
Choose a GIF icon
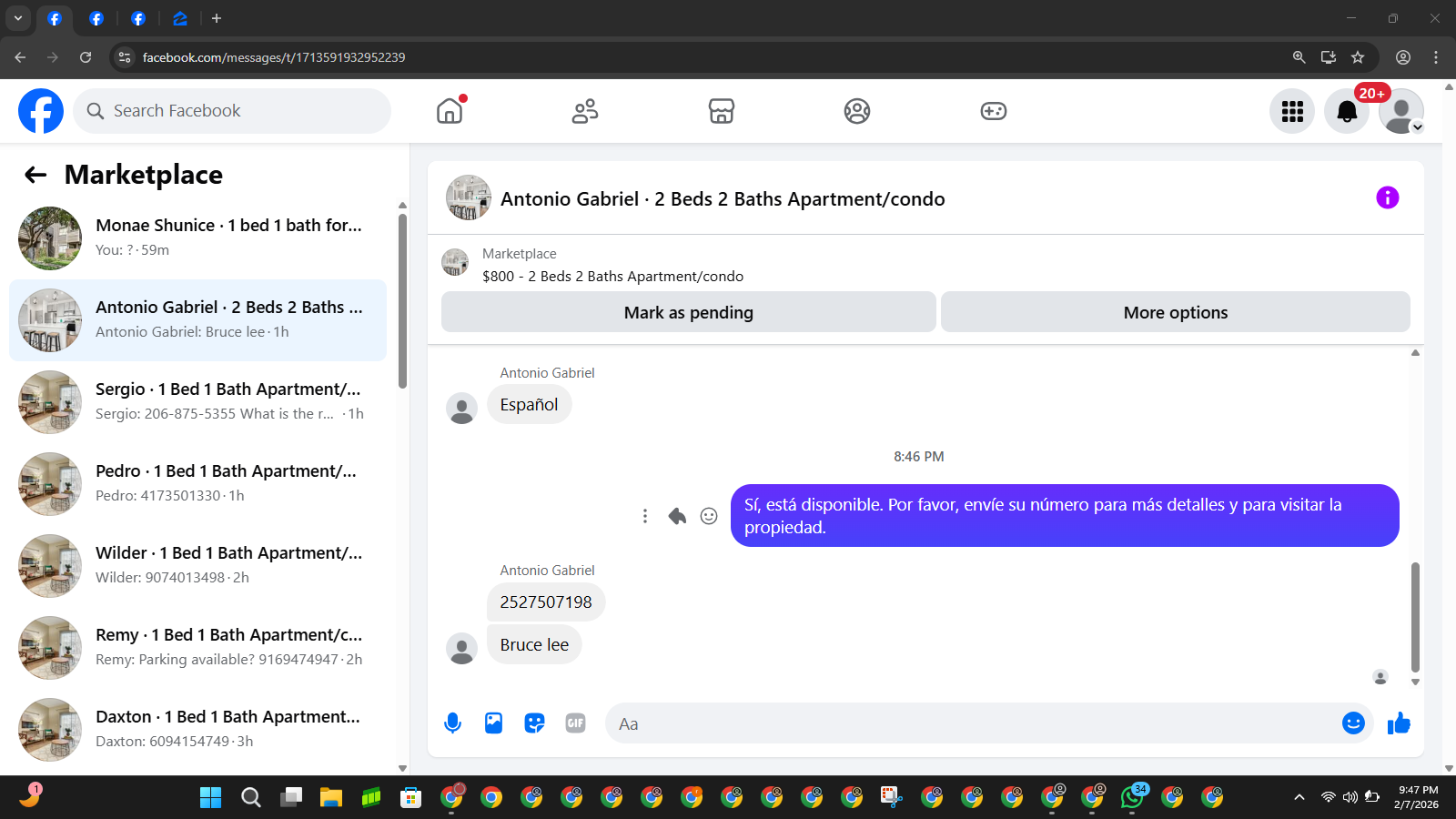(x=575, y=723)
